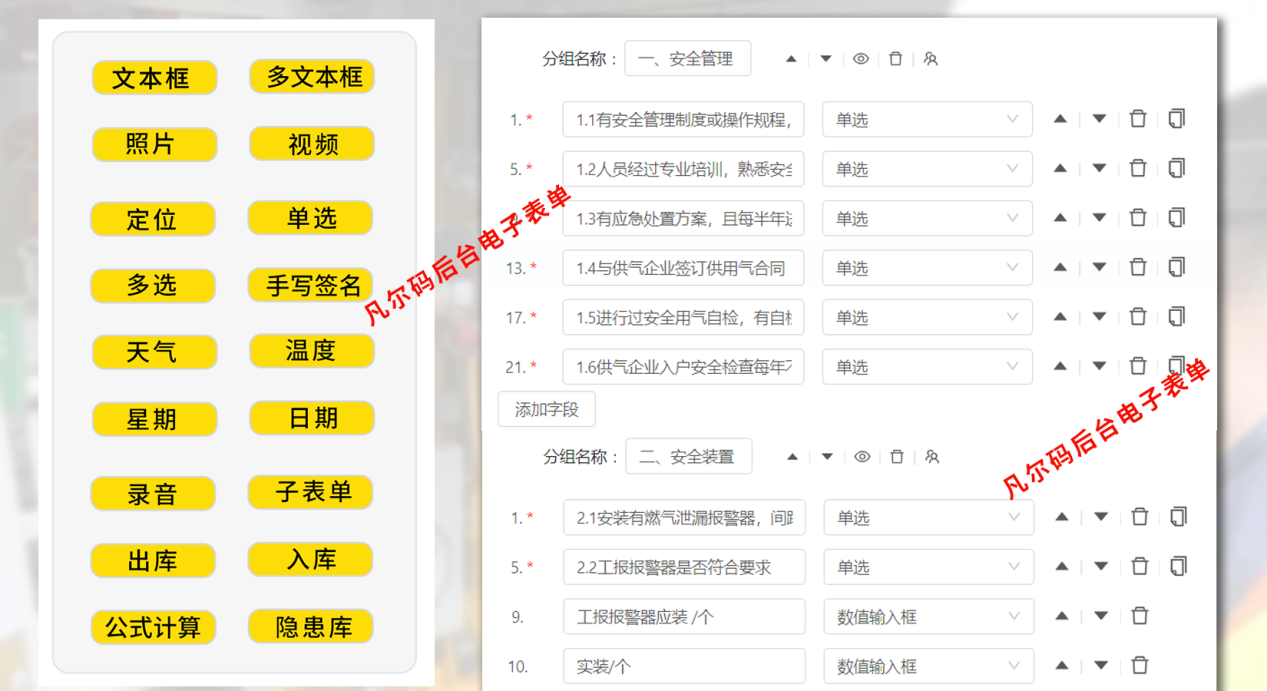1267x691 pixels.
Task: Delete the 1.4 supply contract field
Action: (x=1138, y=267)
